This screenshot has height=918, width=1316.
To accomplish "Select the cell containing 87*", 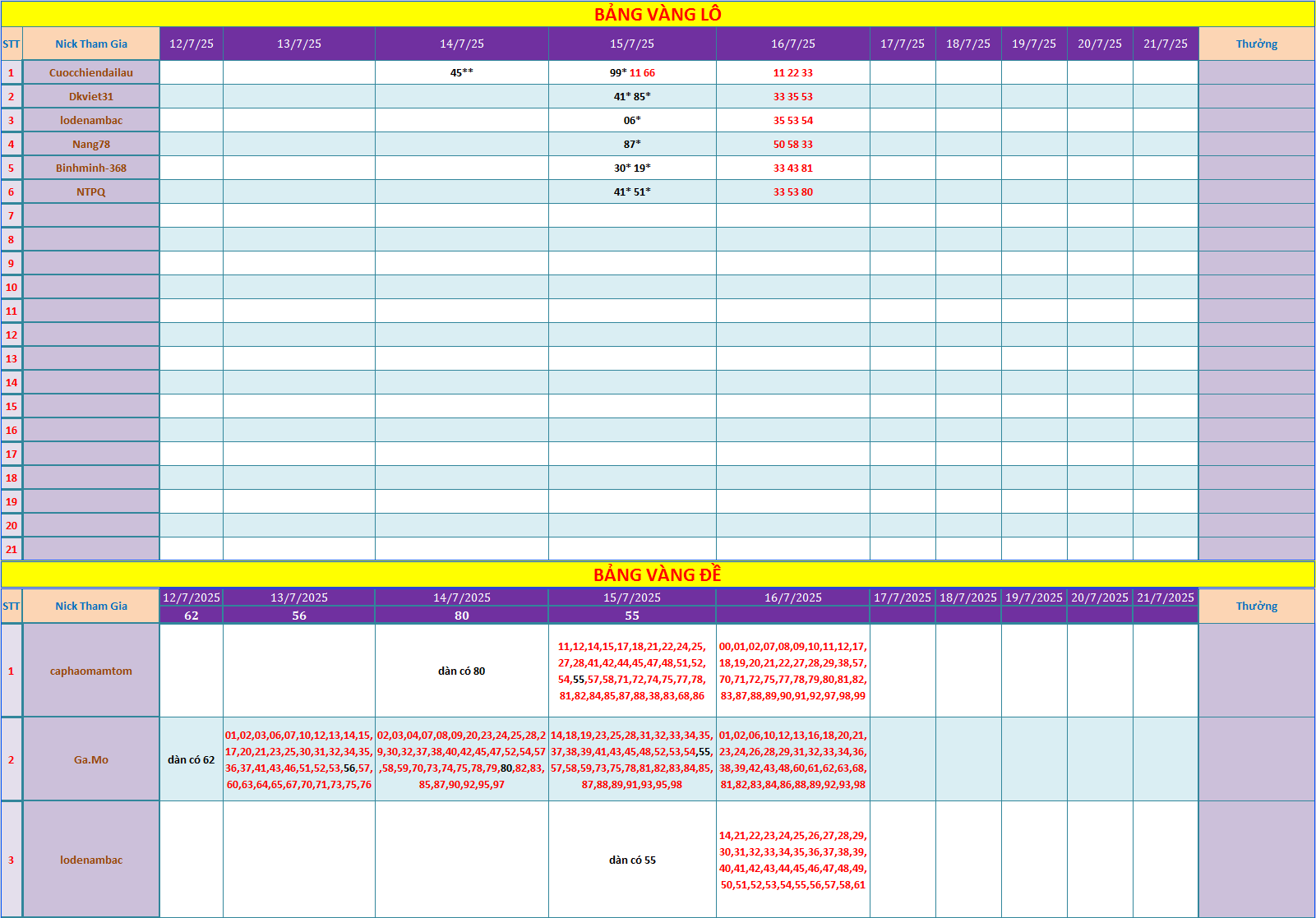I will pos(632,144).
